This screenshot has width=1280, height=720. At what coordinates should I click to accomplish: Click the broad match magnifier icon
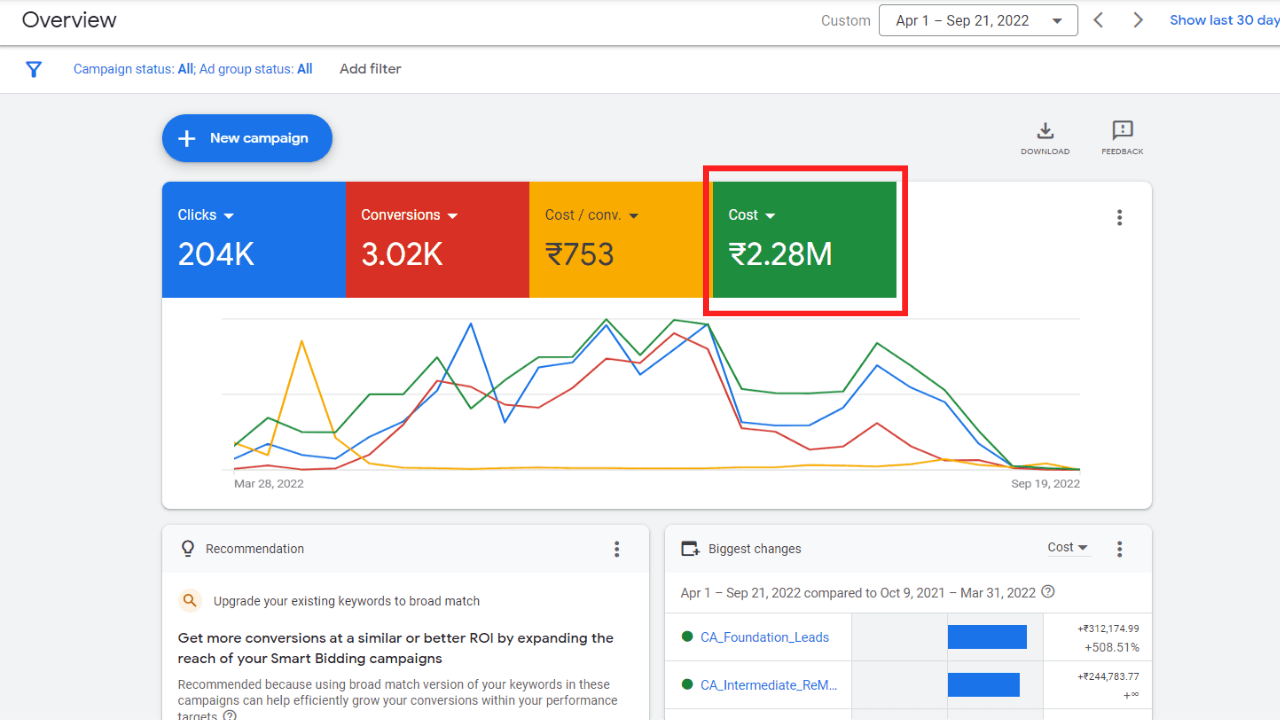click(x=189, y=601)
